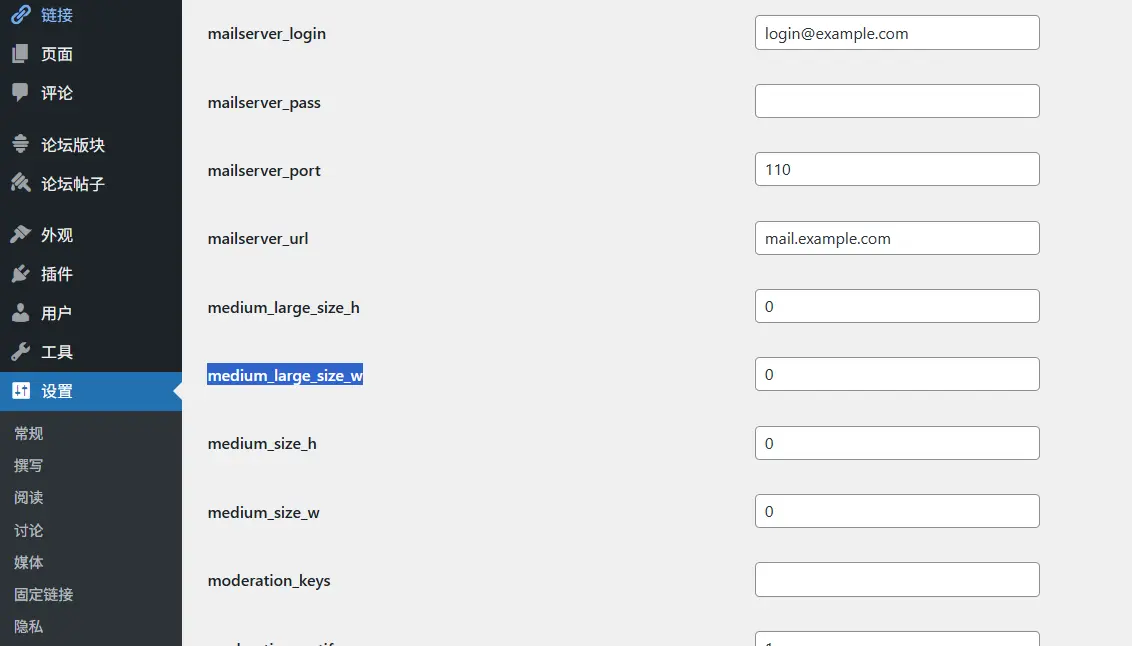The width and height of the screenshot is (1132, 646).
Task: Click the moderation_keys text field
Action: tap(896, 580)
